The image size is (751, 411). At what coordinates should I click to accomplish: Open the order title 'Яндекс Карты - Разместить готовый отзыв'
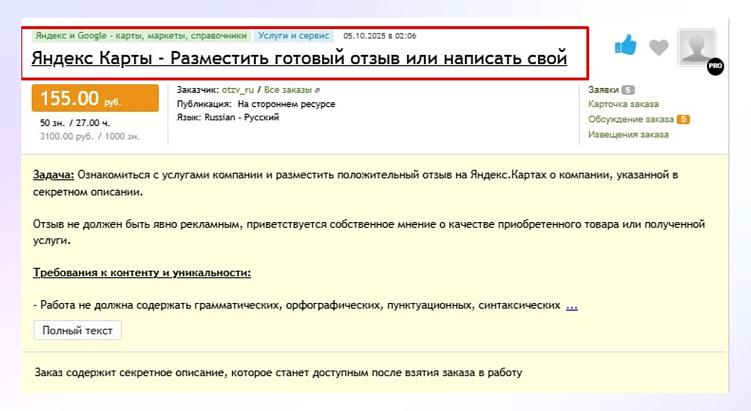coord(299,58)
